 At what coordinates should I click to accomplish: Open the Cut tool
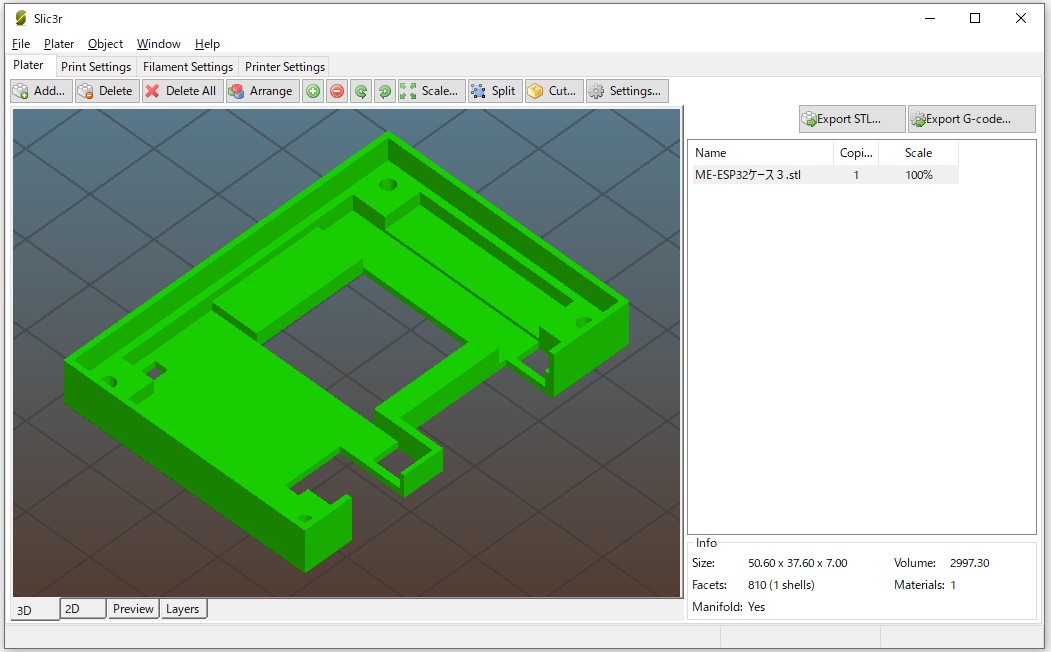(x=553, y=91)
